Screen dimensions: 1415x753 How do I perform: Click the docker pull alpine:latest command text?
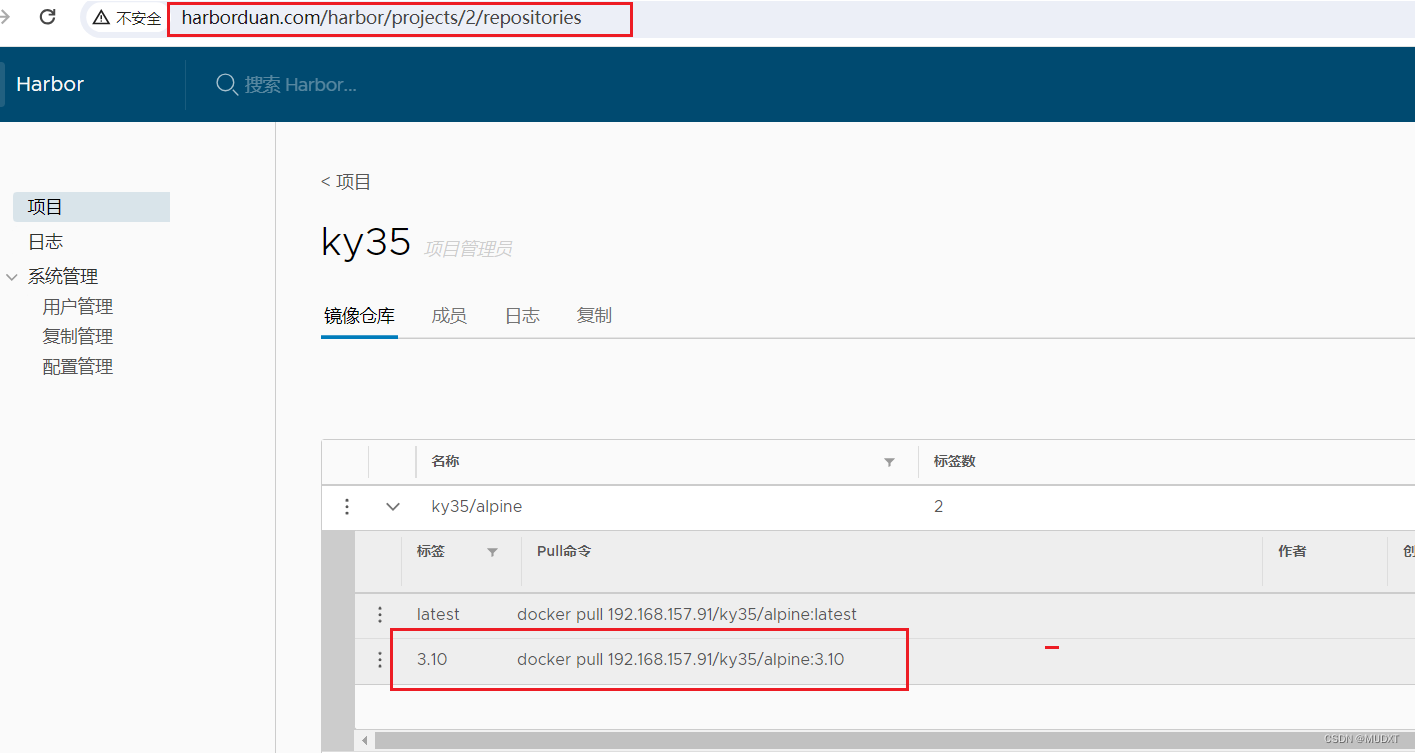(687, 615)
